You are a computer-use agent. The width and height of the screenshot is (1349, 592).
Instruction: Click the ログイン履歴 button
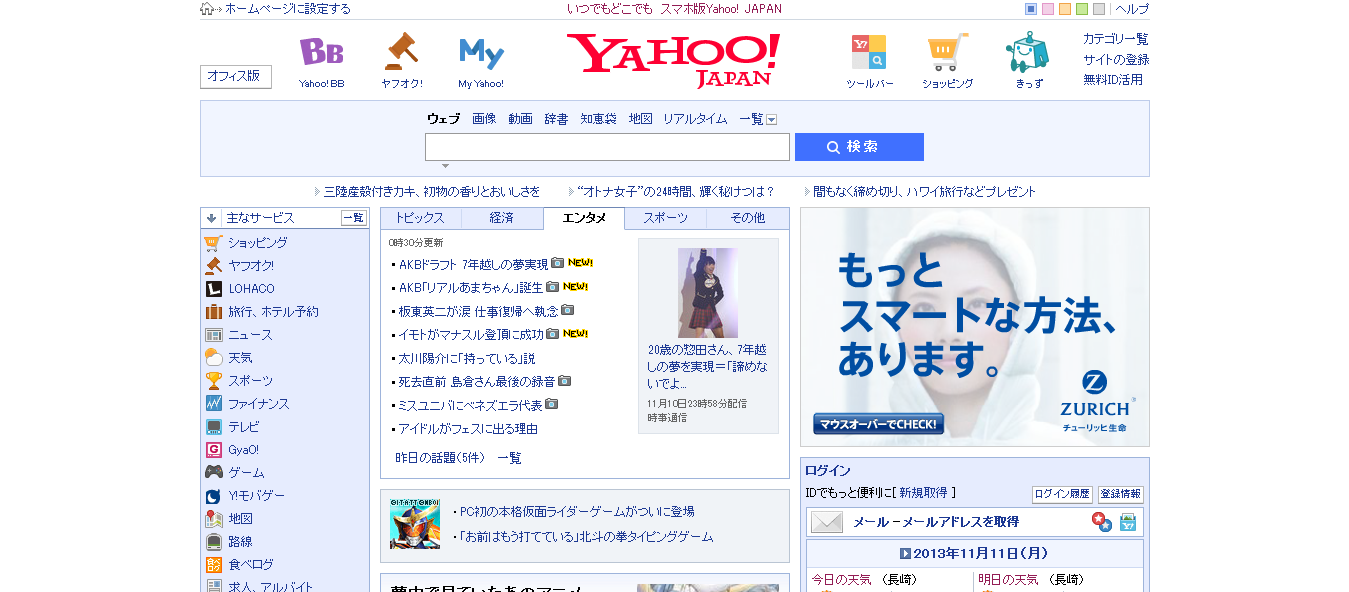click(x=1062, y=494)
